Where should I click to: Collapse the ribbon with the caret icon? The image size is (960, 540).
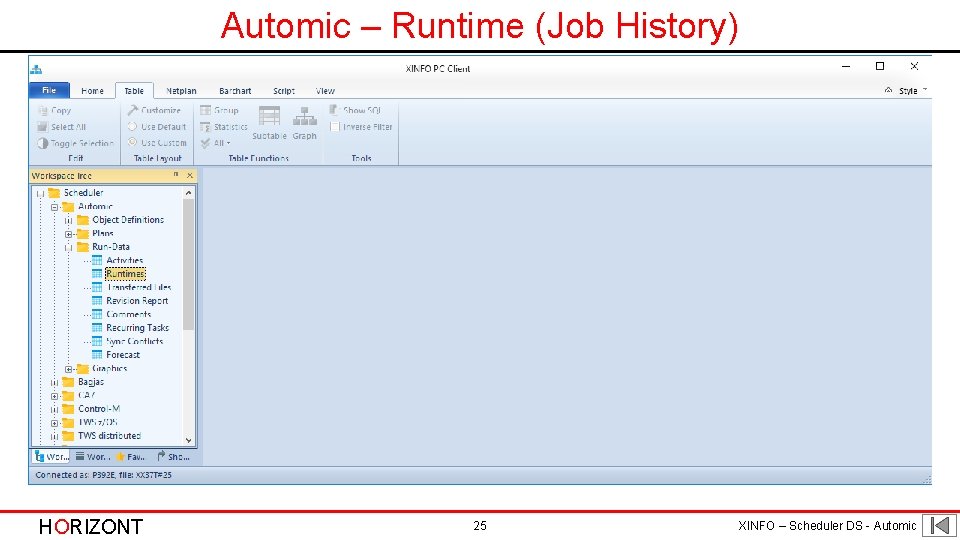(888, 90)
